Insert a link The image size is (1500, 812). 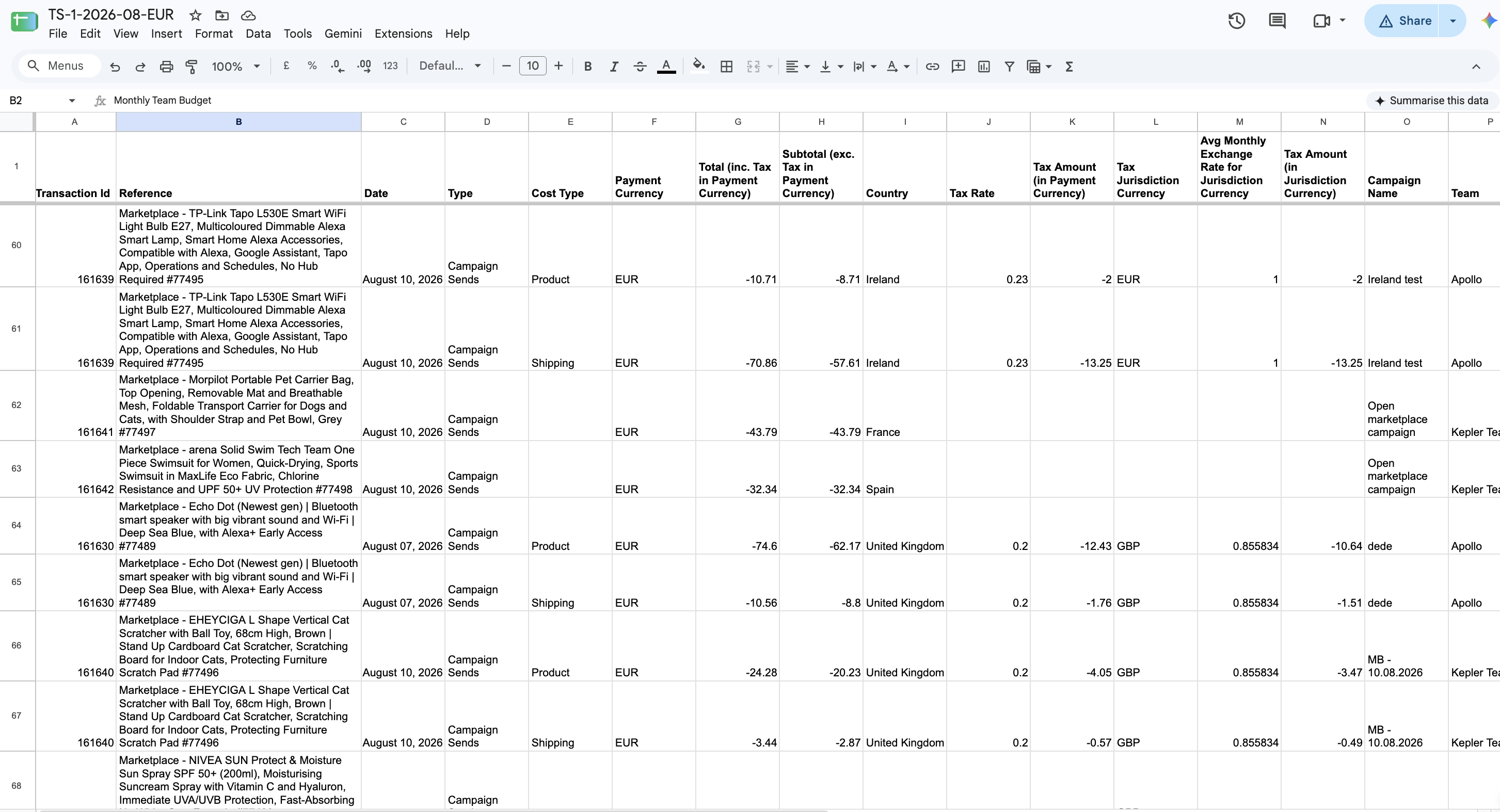click(x=932, y=67)
